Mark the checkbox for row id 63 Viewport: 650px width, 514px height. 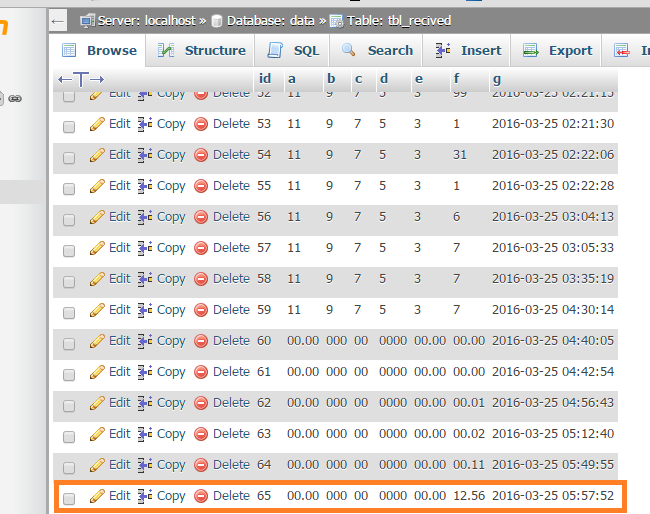tap(69, 436)
